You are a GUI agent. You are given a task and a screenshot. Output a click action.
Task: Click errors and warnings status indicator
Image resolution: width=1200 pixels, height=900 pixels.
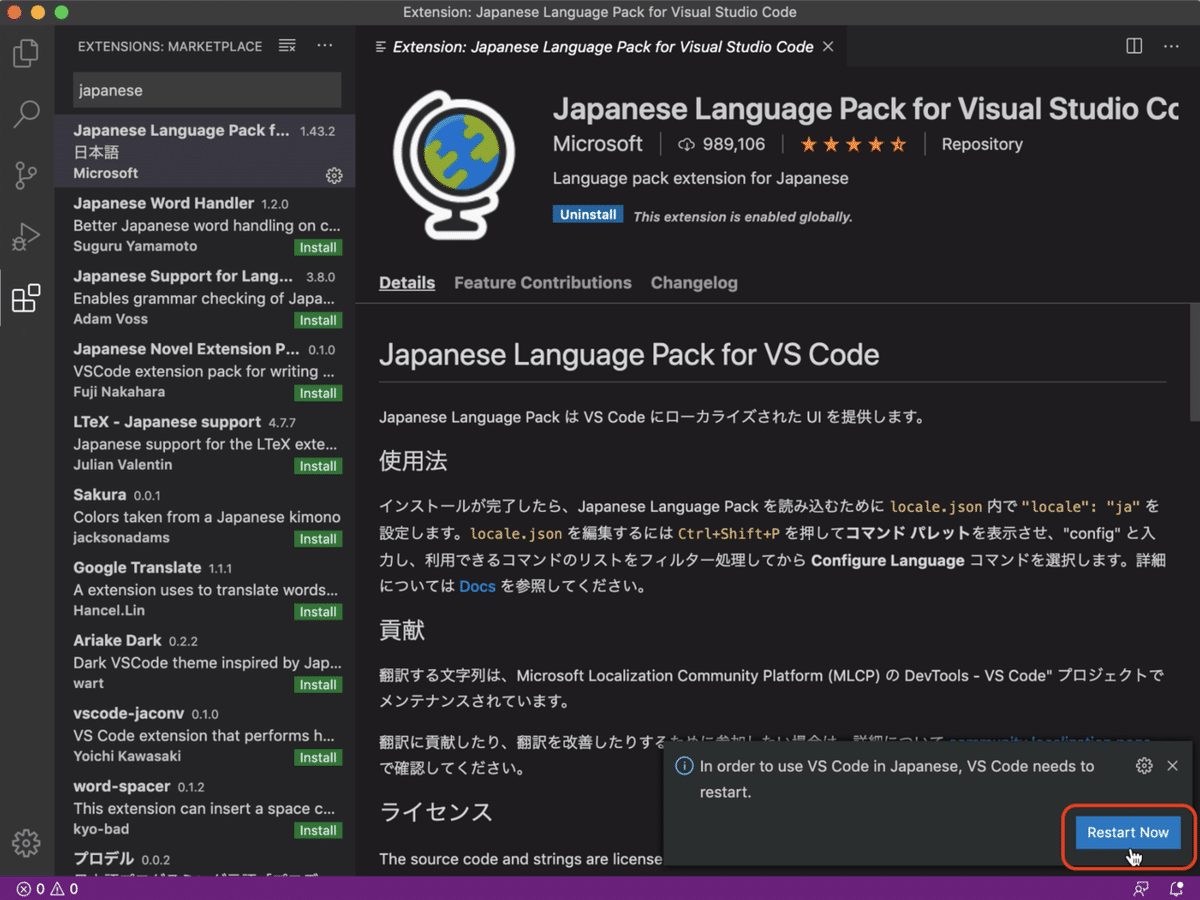click(x=47, y=889)
